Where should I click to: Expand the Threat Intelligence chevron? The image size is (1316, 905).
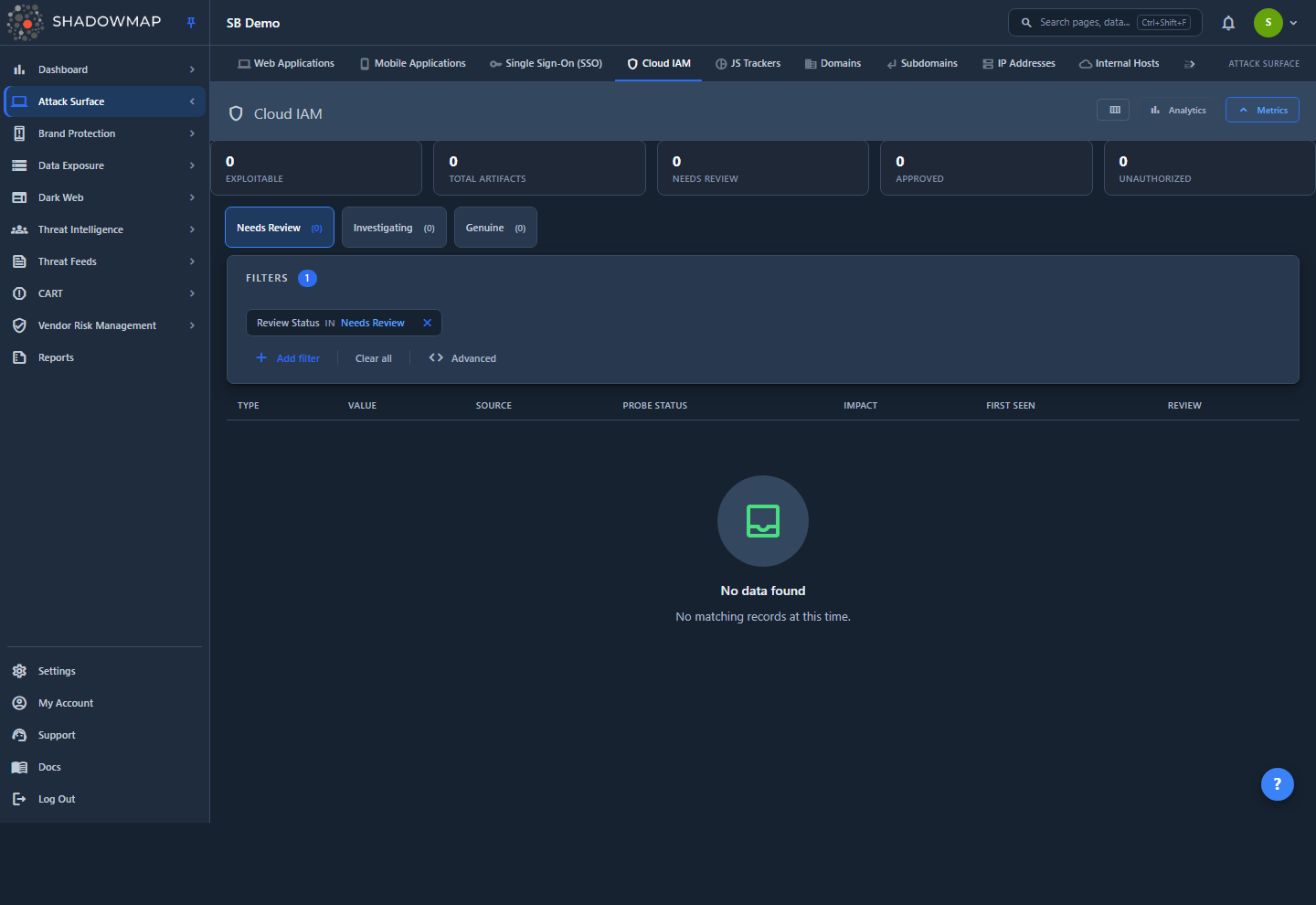(192, 229)
